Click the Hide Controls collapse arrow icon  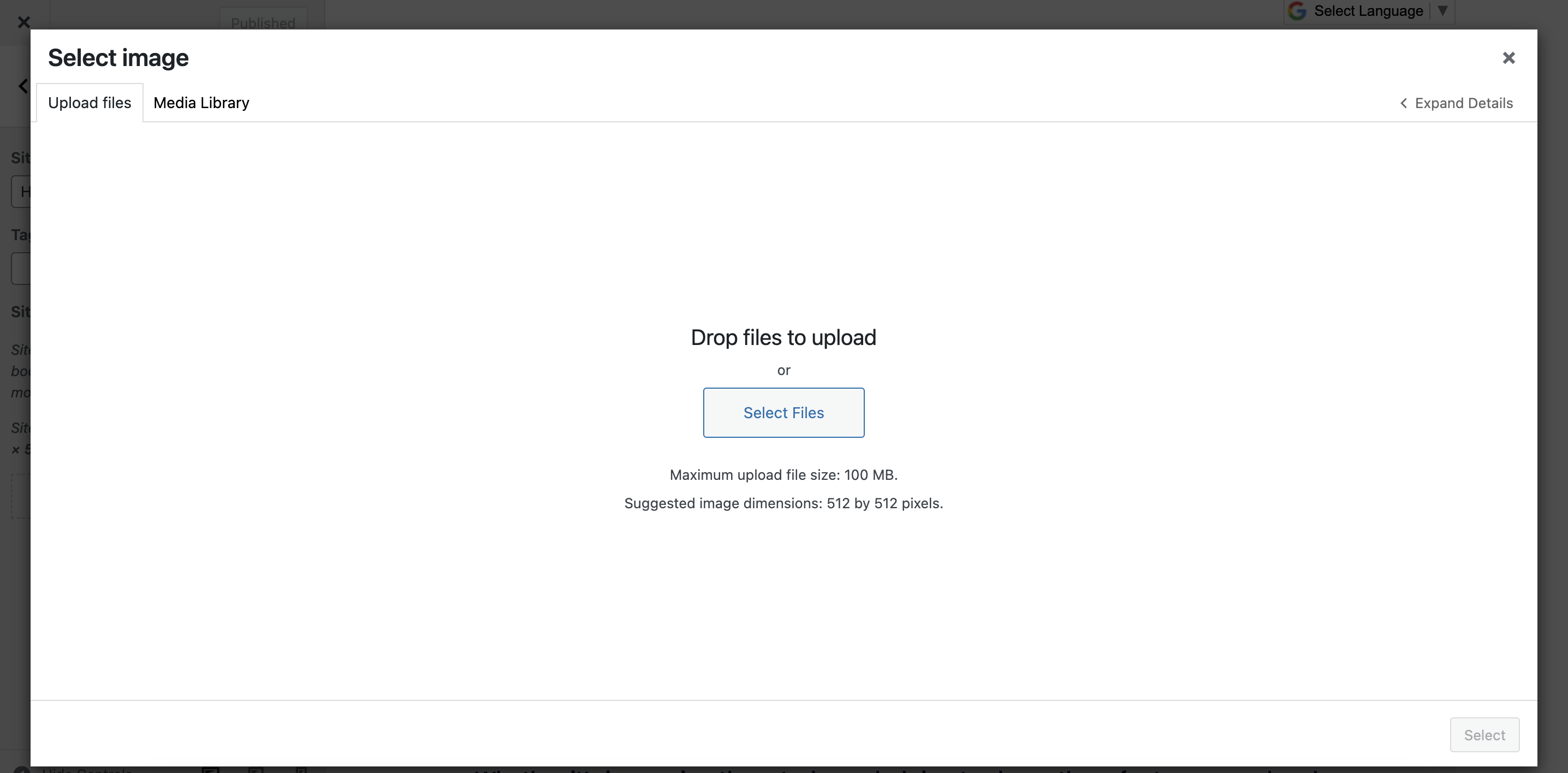pyautogui.click(x=22, y=769)
